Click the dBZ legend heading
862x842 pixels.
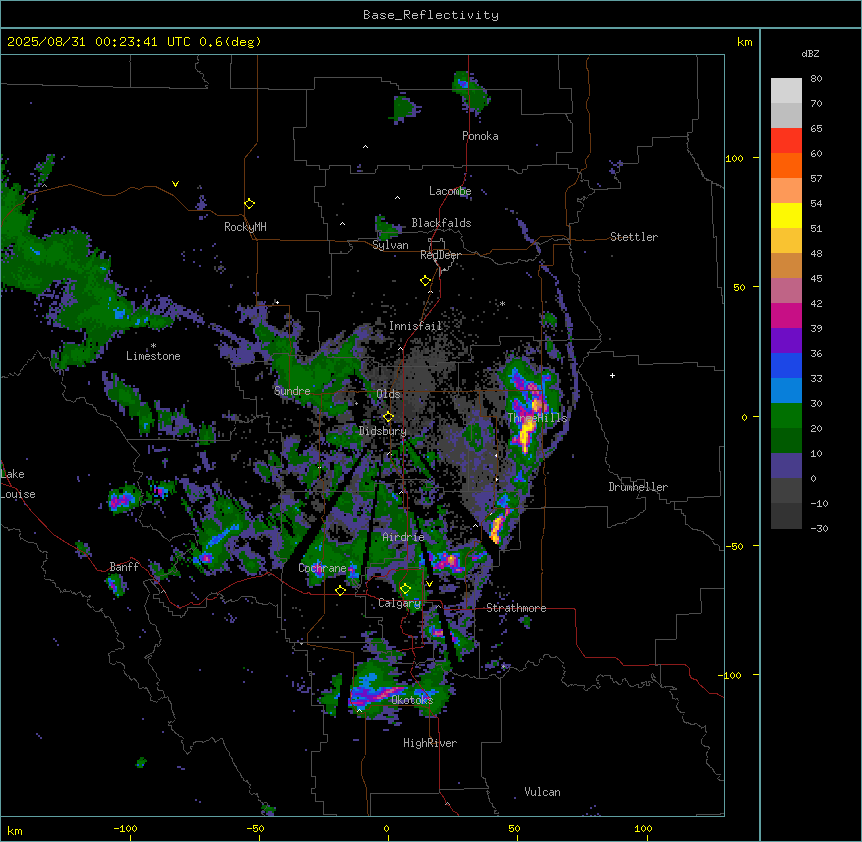pos(810,53)
